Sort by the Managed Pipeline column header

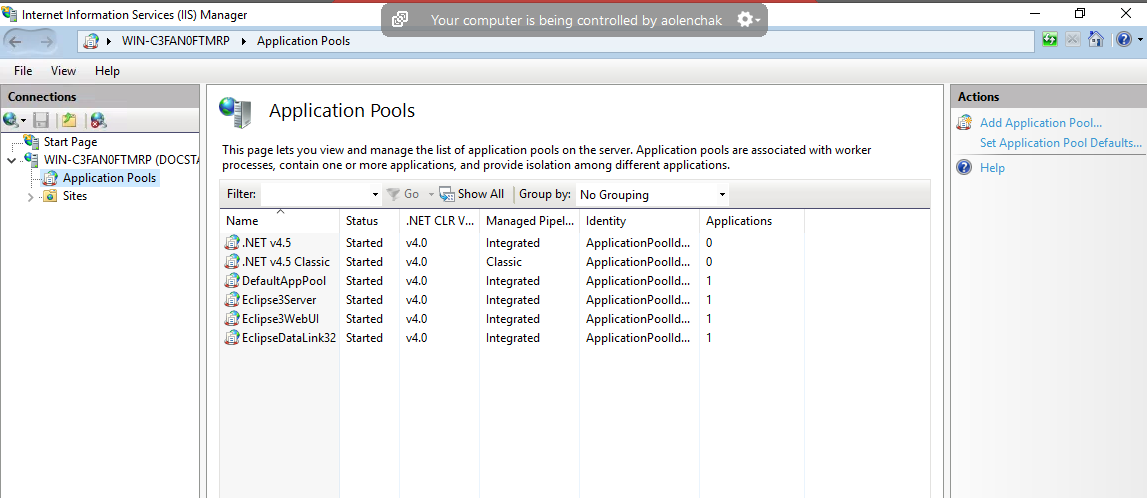click(x=530, y=220)
